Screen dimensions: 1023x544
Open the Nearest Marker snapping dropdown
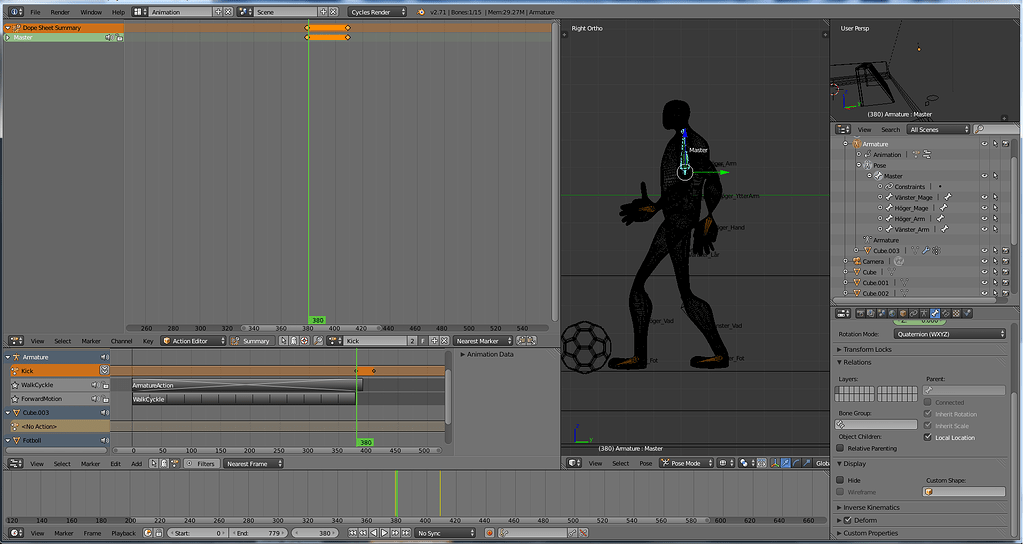click(x=483, y=341)
